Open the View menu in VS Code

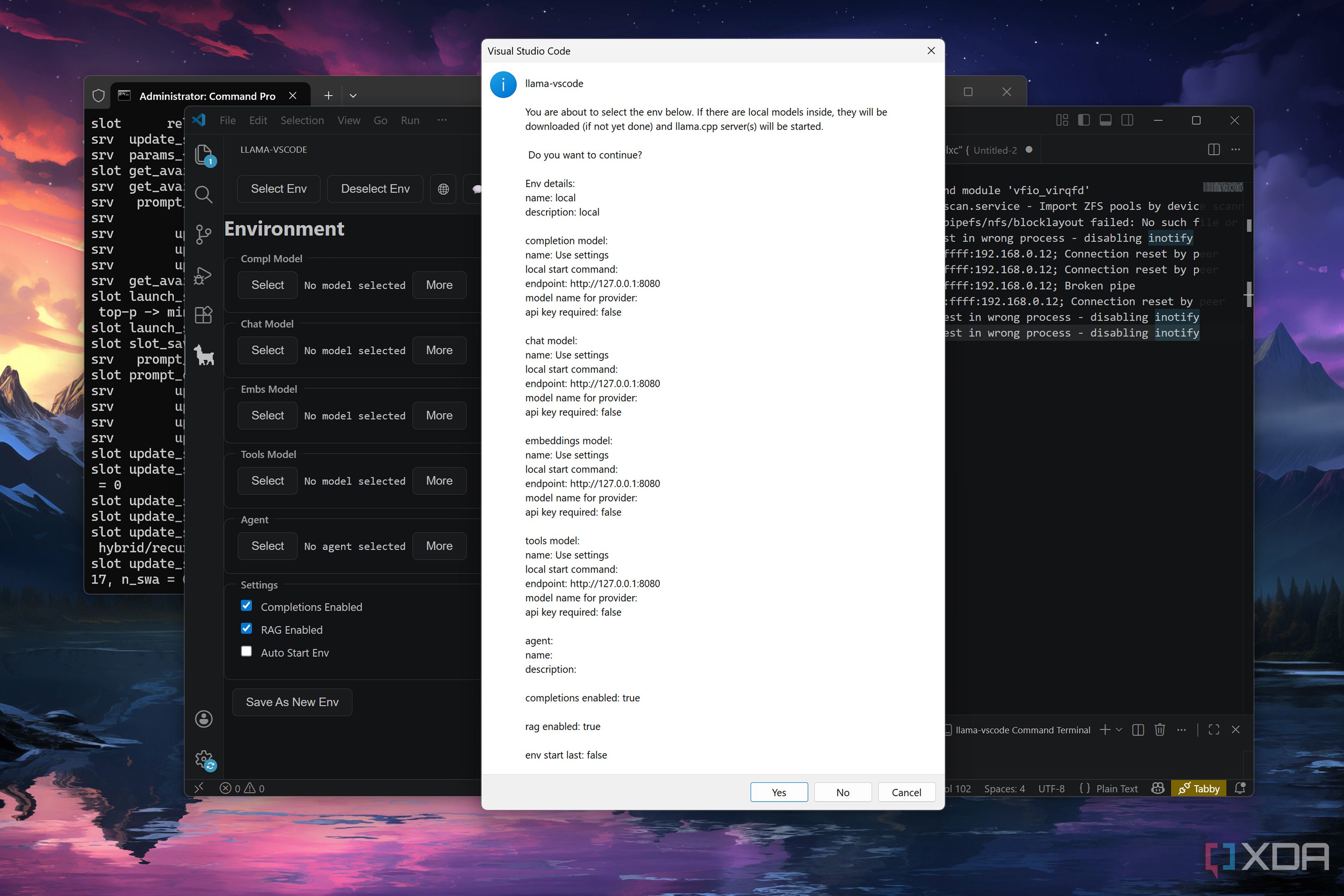pos(349,121)
